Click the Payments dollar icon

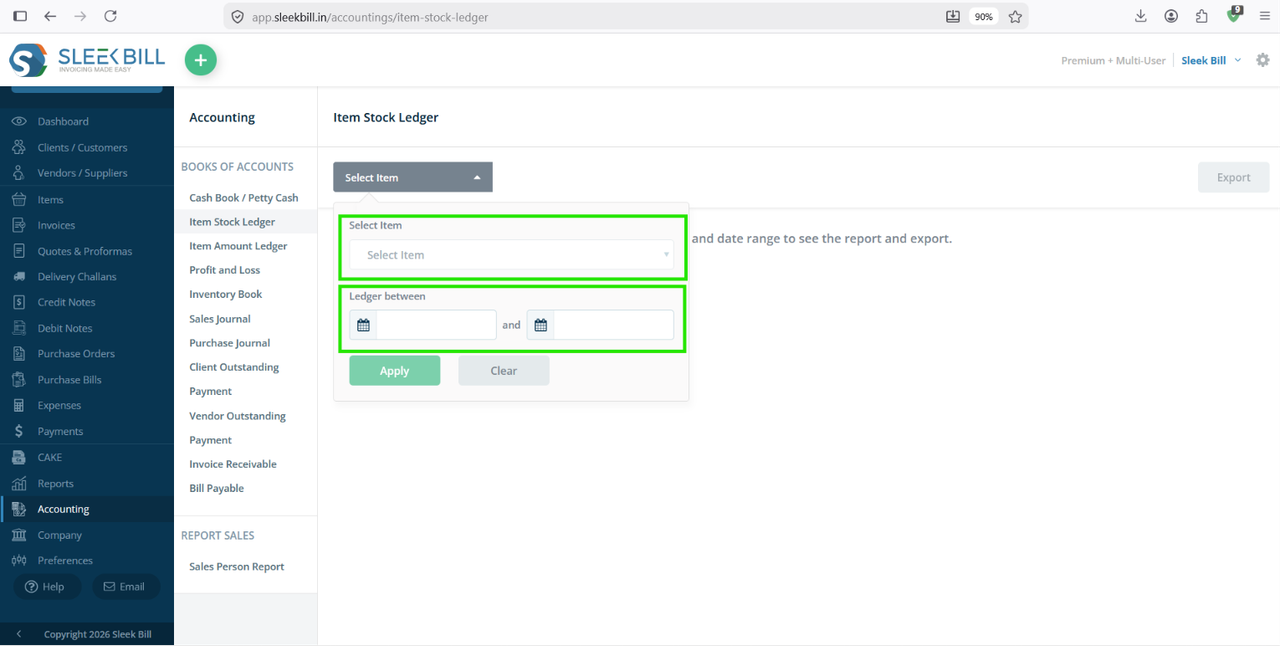pos(18,431)
